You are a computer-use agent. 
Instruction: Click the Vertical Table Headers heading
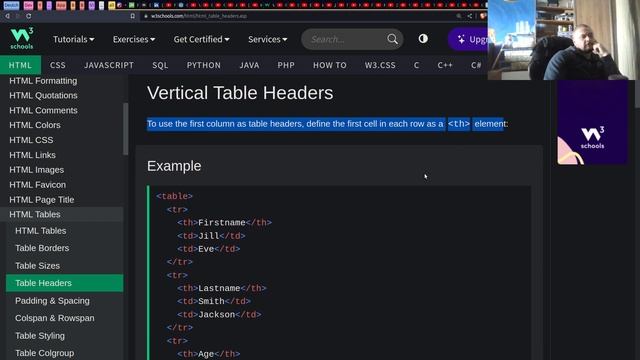coord(240,93)
